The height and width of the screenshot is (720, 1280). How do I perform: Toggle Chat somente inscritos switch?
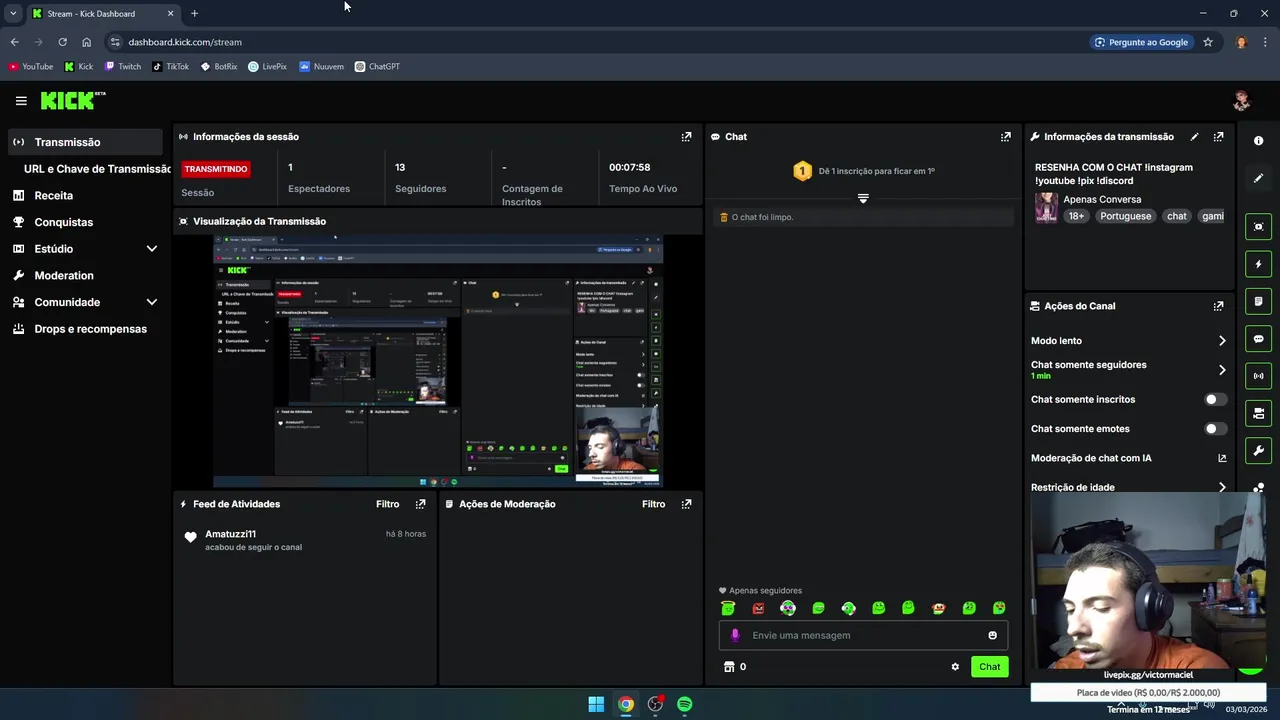point(1215,399)
